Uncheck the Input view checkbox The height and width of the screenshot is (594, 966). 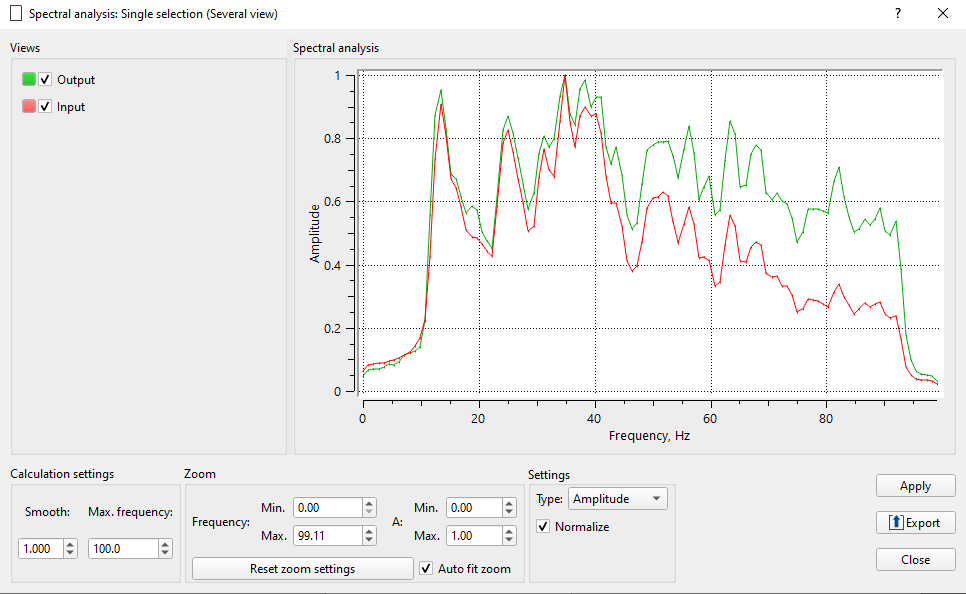click(45, 106)
